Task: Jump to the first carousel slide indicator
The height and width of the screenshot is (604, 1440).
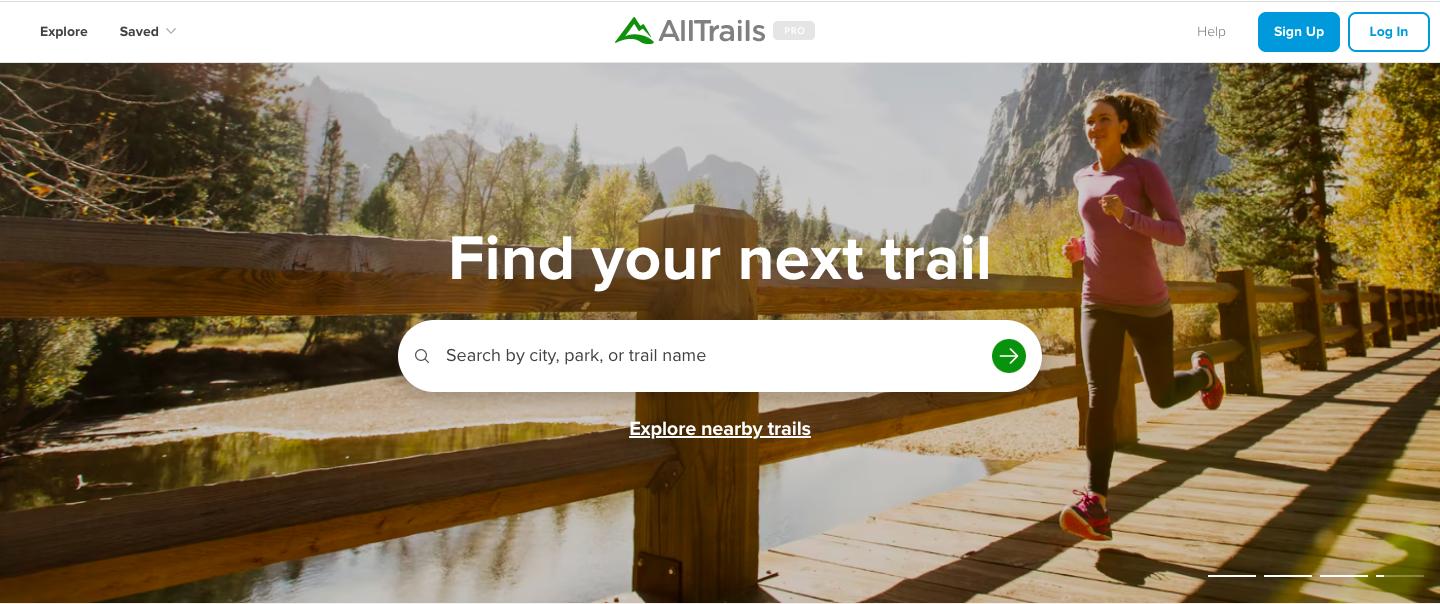Action: coord(1232,576)
